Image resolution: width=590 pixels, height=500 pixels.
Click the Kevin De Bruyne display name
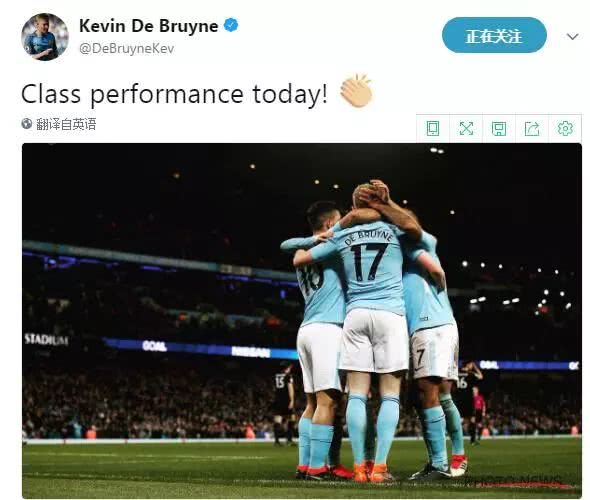(148, 26)
